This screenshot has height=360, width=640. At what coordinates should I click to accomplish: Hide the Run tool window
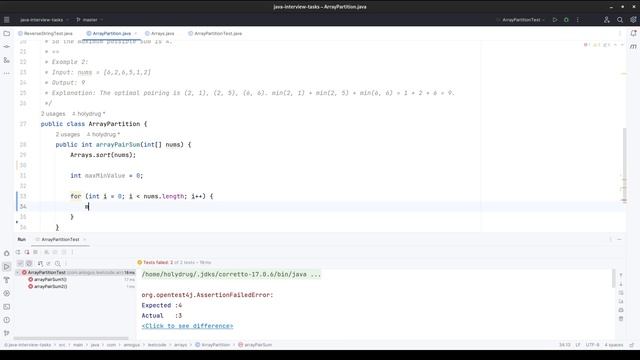tap(620, 240)
